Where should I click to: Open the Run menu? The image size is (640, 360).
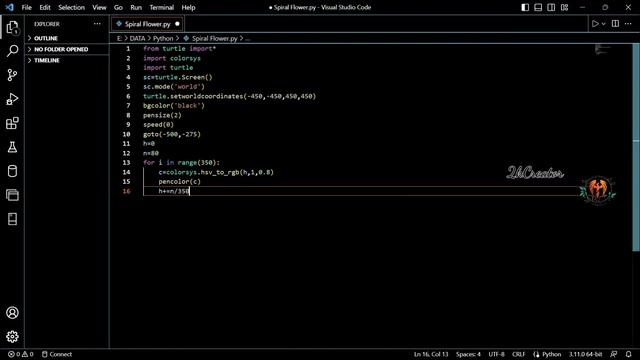tap(136, 7)
